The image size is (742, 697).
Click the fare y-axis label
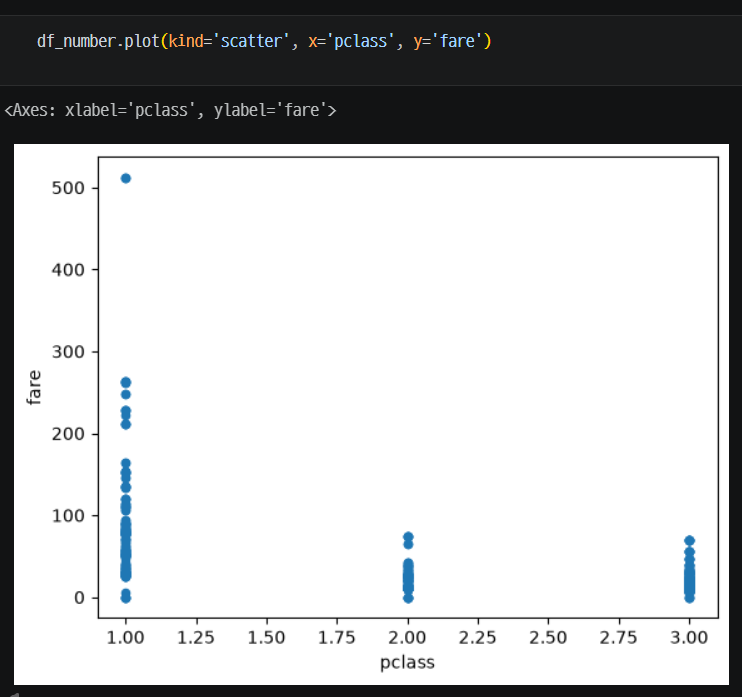(34, 387)
